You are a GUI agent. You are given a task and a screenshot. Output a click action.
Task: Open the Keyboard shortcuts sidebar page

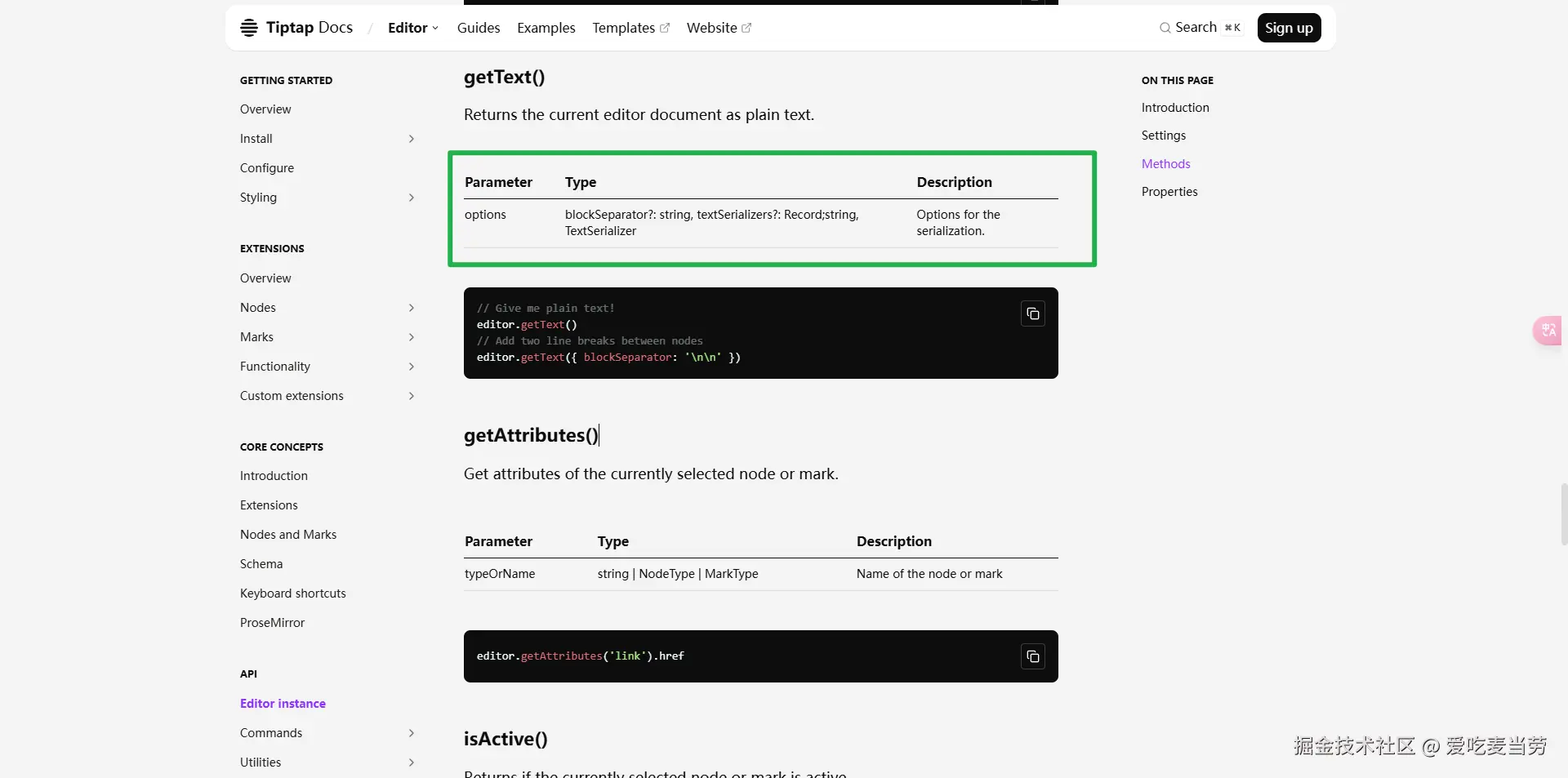293,594
